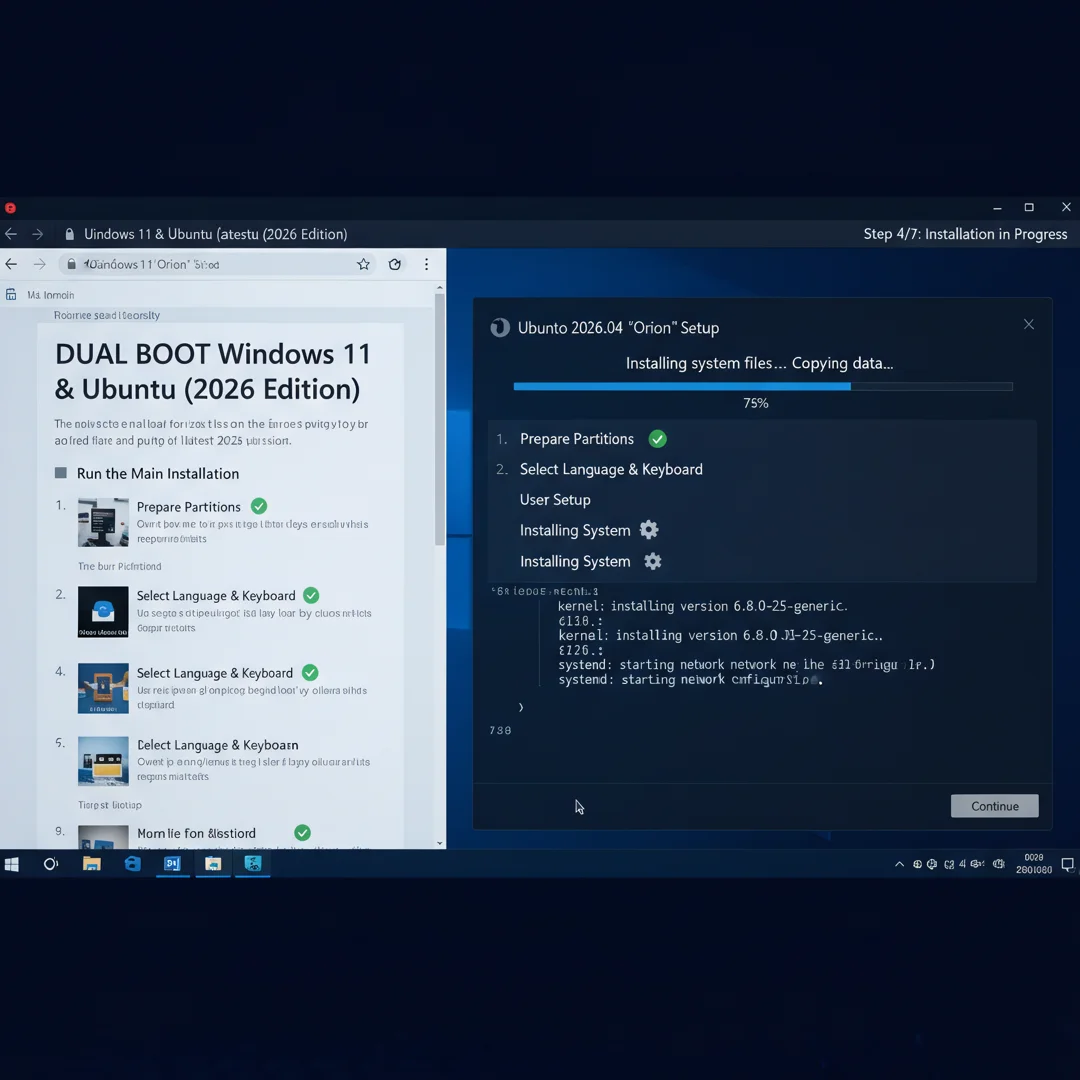Click the Ma Iornoin bookmark label
The height and width of the screenshot is (1080, 1080).
50,295
